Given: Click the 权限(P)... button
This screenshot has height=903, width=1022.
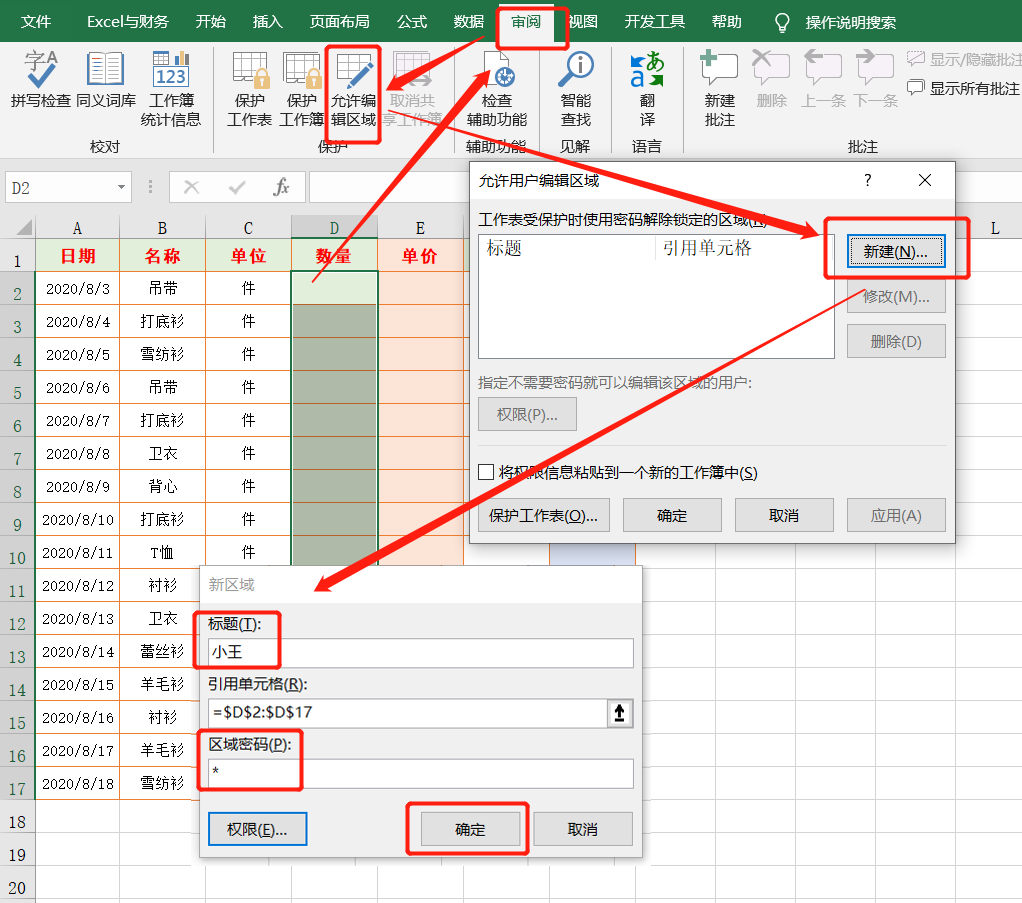Looking at the screenshot, I should (x=527, y=414).
